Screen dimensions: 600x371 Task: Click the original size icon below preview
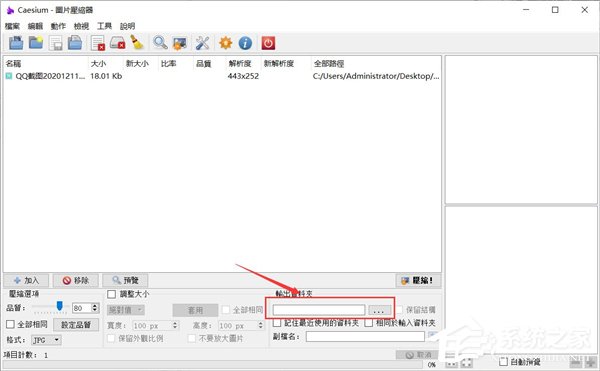[452, 362]
